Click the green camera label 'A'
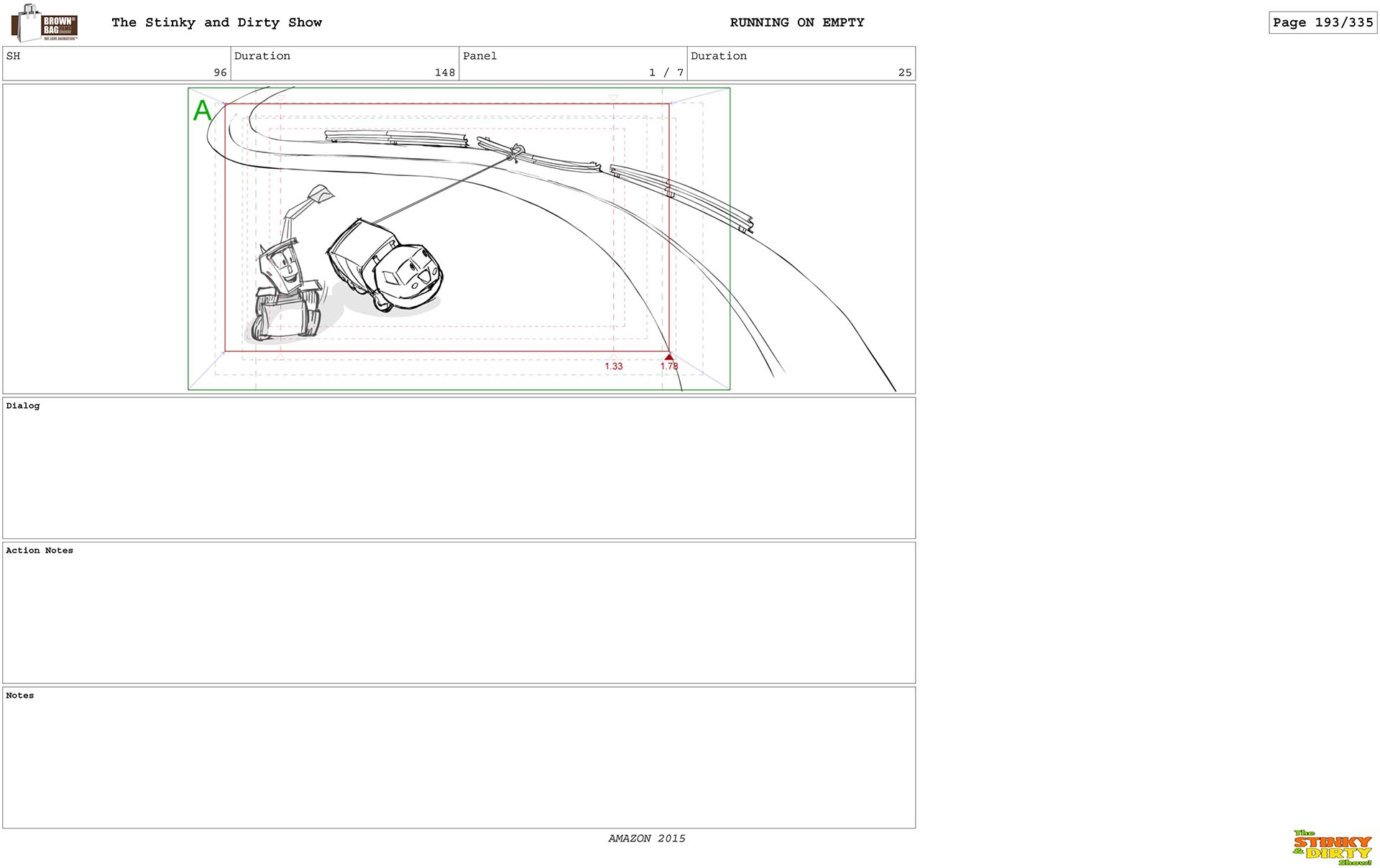Viewport: 1380px width, 868px height. coord(203,111)
